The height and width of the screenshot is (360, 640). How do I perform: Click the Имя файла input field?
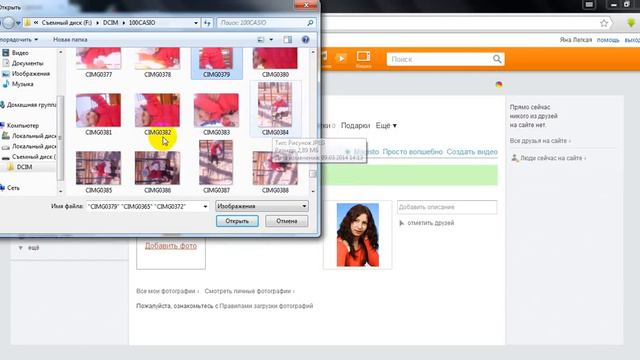pyautogui.click(x=144, y=207)
